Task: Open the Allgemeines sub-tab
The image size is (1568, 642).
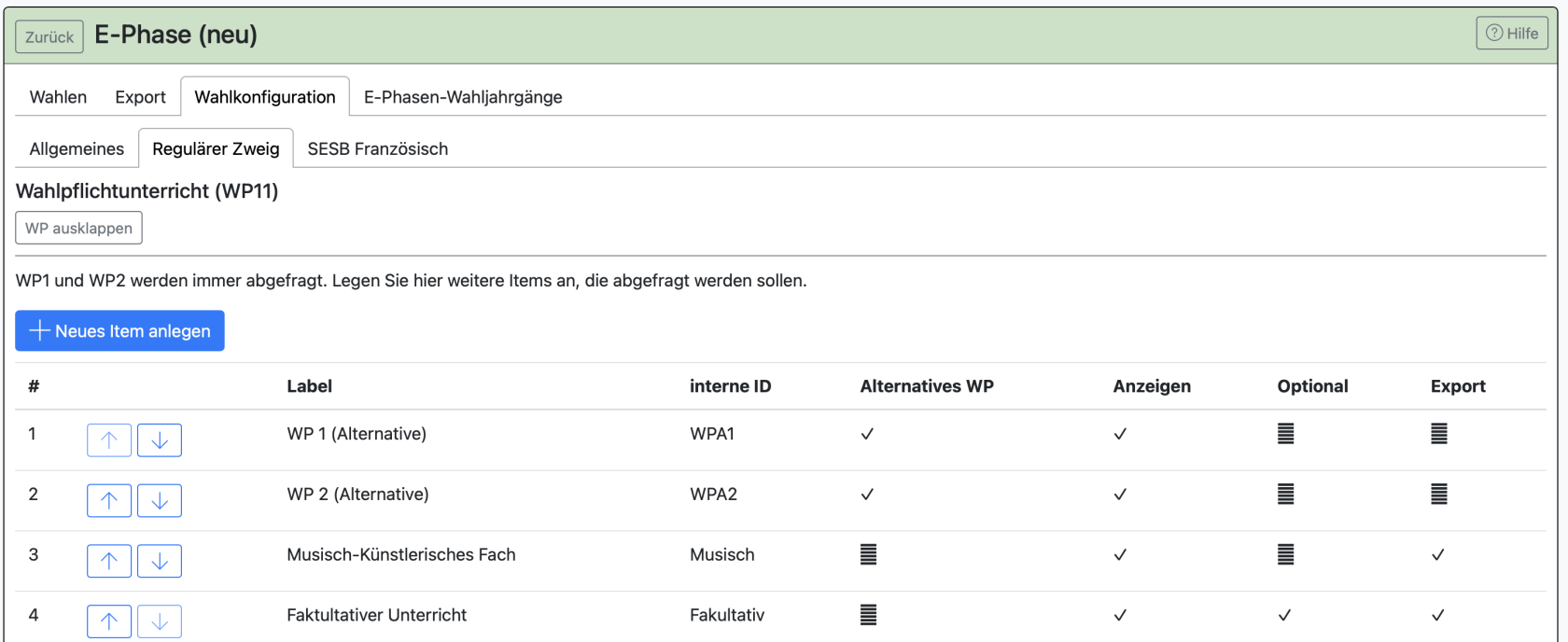Action: [x=77, y=149]
